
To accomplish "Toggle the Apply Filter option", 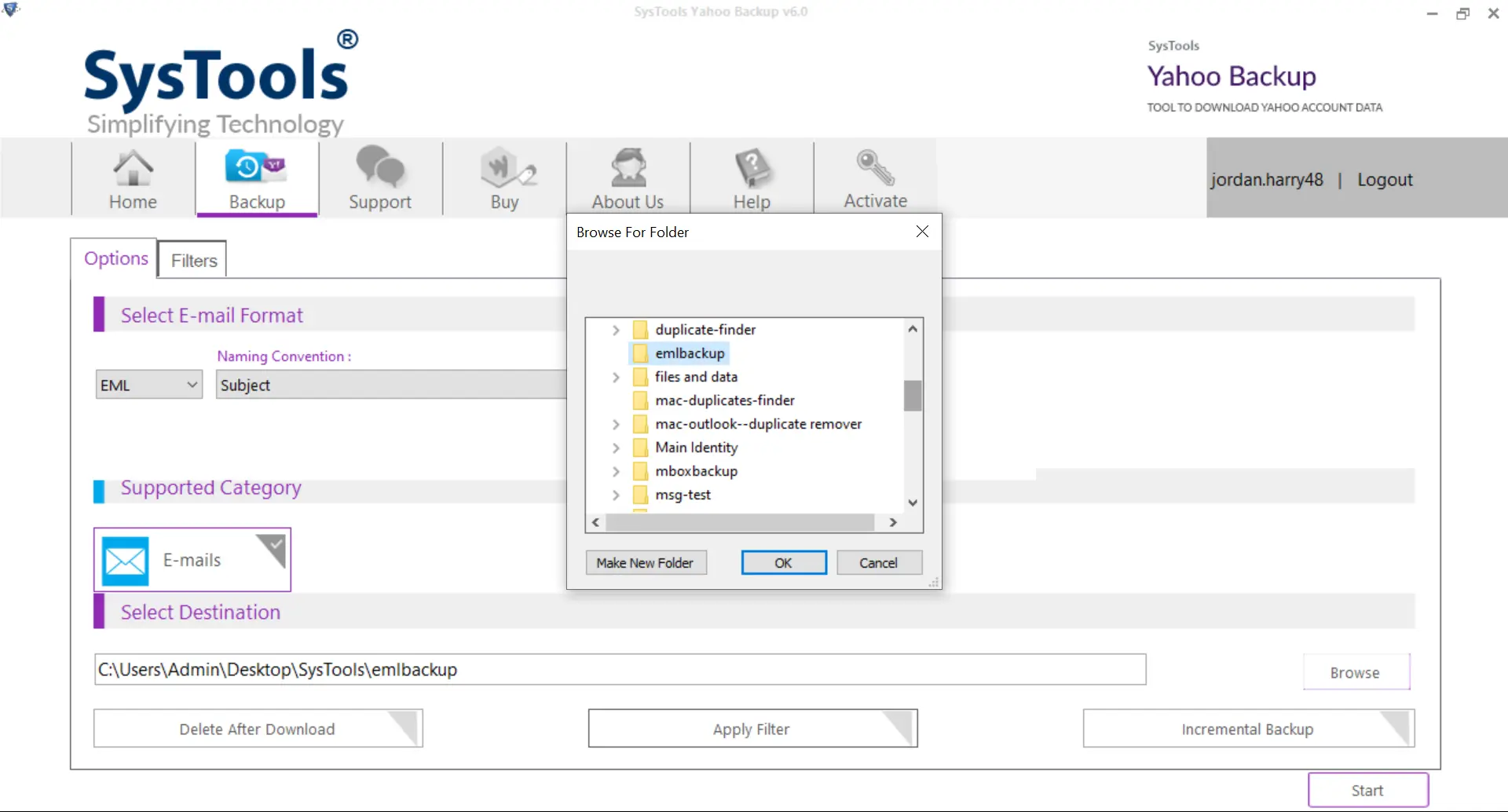I will tap(752, 729).
